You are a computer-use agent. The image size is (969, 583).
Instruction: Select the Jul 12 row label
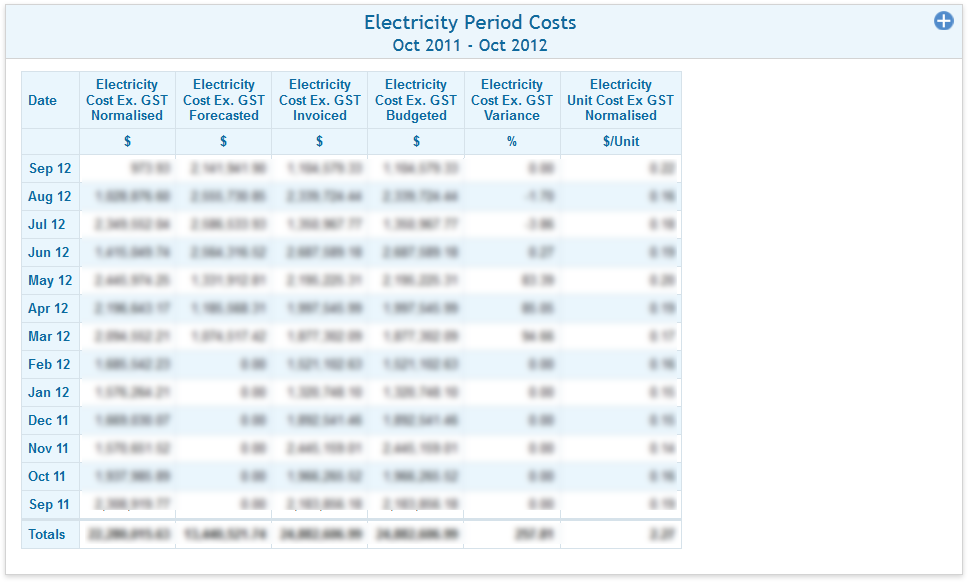tap(47, 224)
